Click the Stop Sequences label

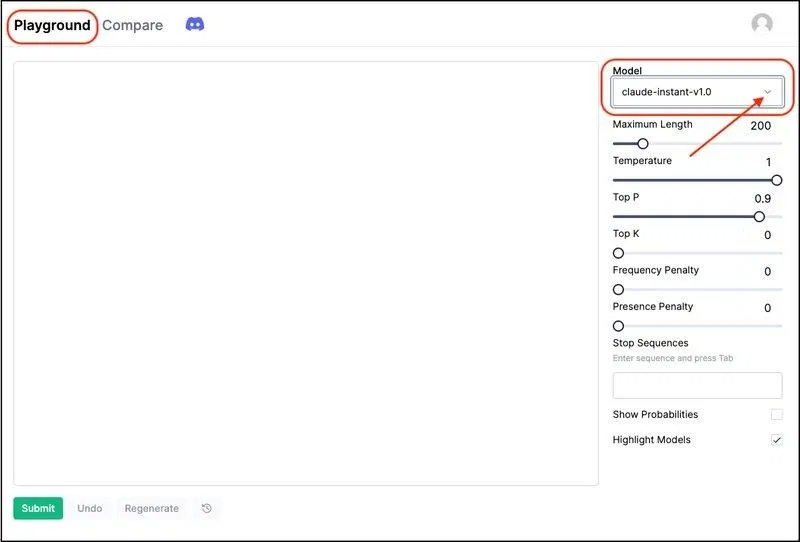651,343
